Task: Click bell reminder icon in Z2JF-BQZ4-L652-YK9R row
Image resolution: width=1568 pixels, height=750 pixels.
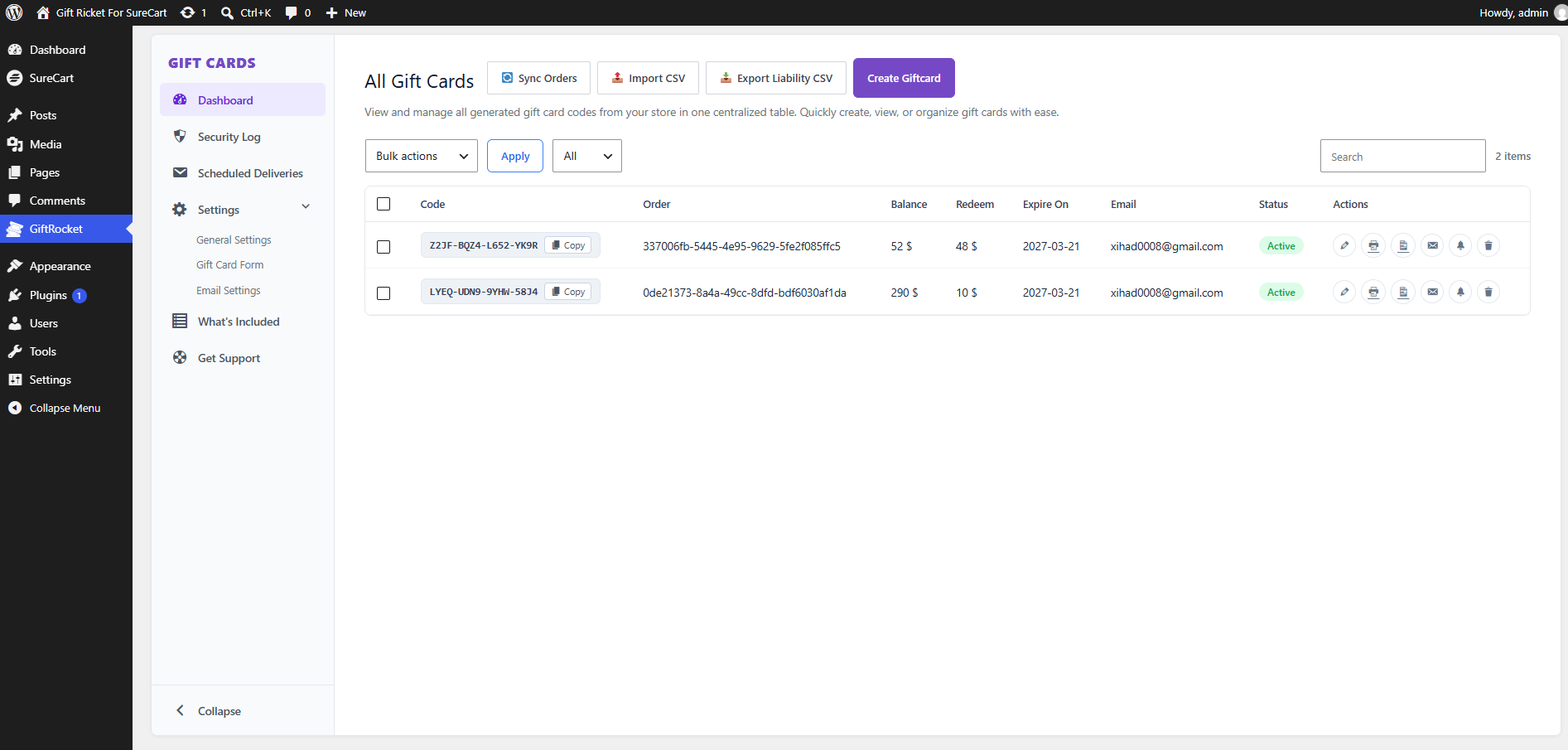Action: coord(1460,245)
